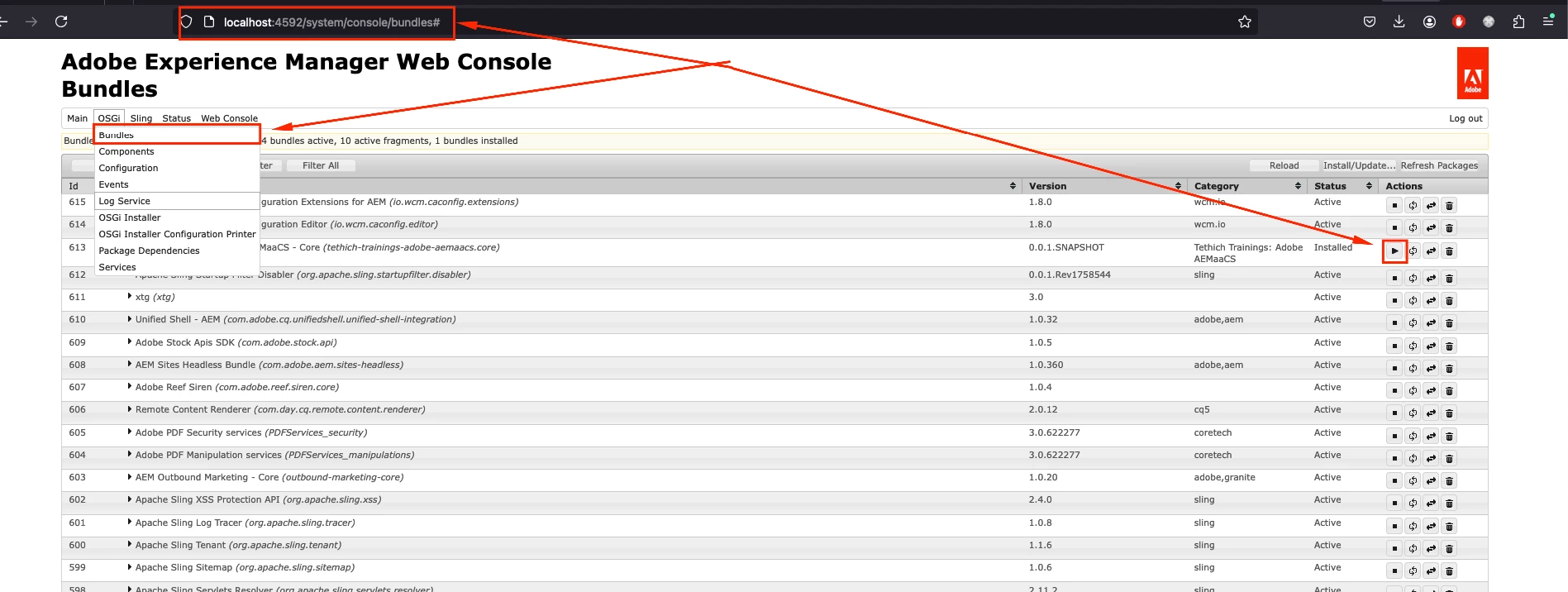Image resolution: width=1568 pixels, height=592 pixels.
Task: Stop the xtg bundle 611
Action: [1394, 300]
